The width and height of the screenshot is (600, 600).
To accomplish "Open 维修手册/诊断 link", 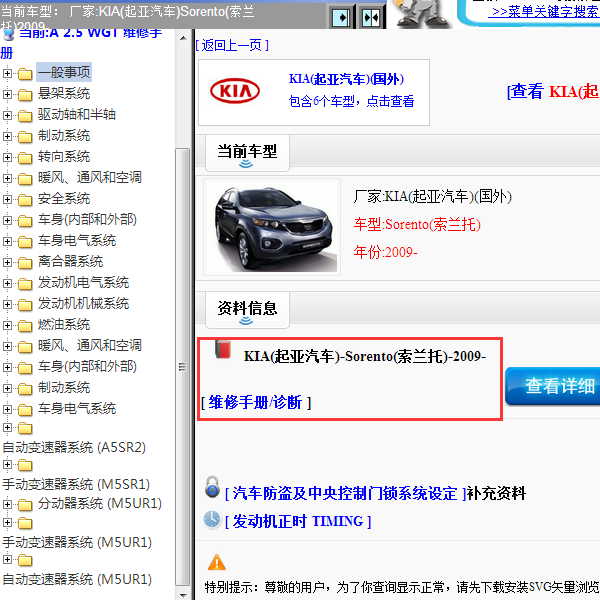I will tap(256, 403).
